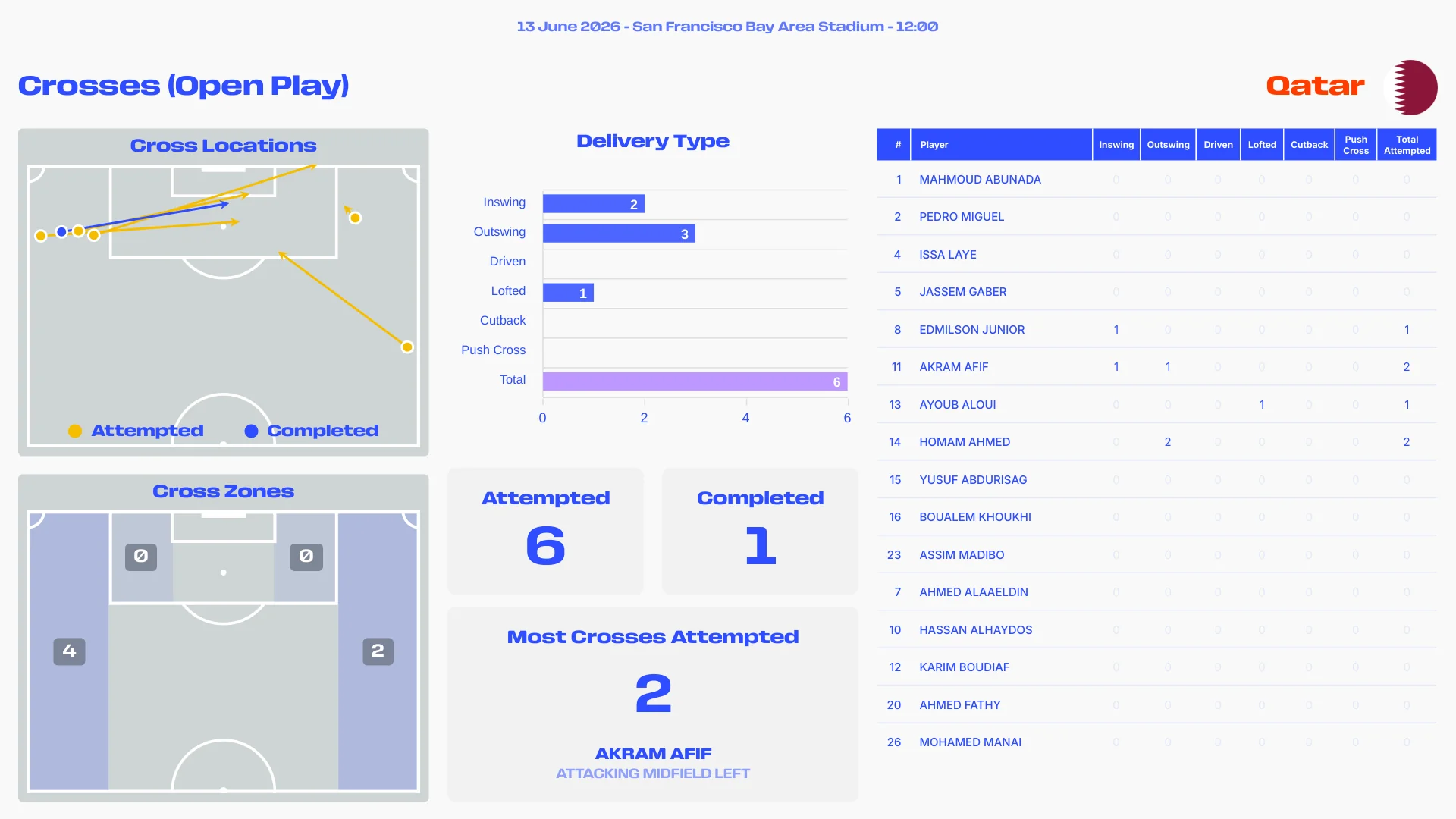1456x819 pixels.
Task: Select the AKRAM AFIF table row
Action: click(x=1156, y=367)
